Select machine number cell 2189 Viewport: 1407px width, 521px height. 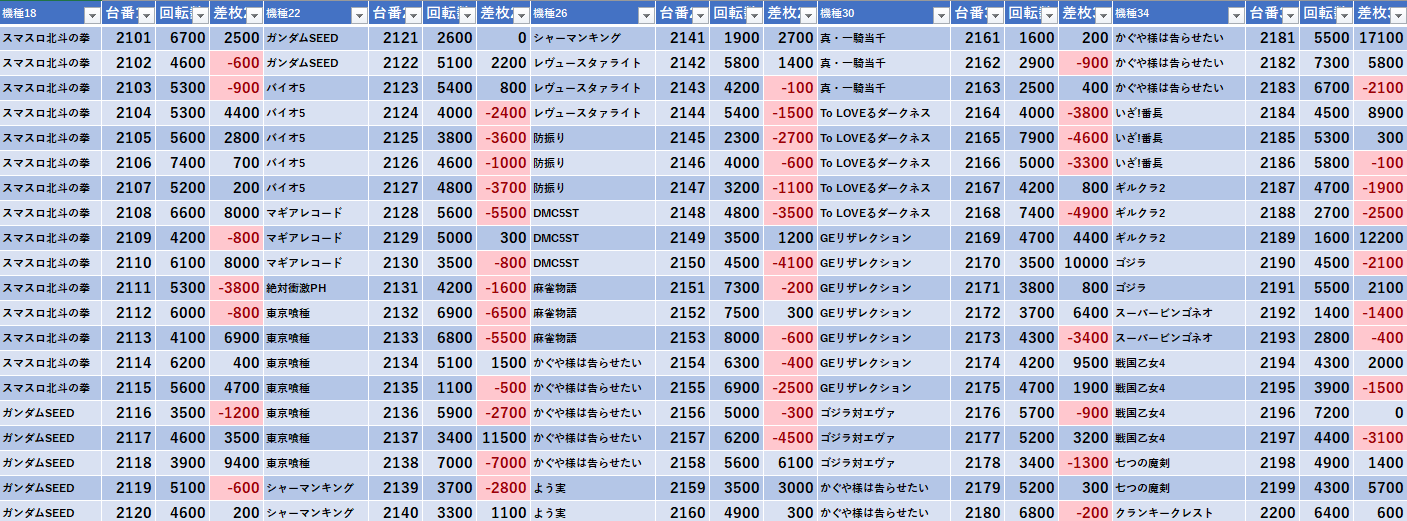point(1272,238)
